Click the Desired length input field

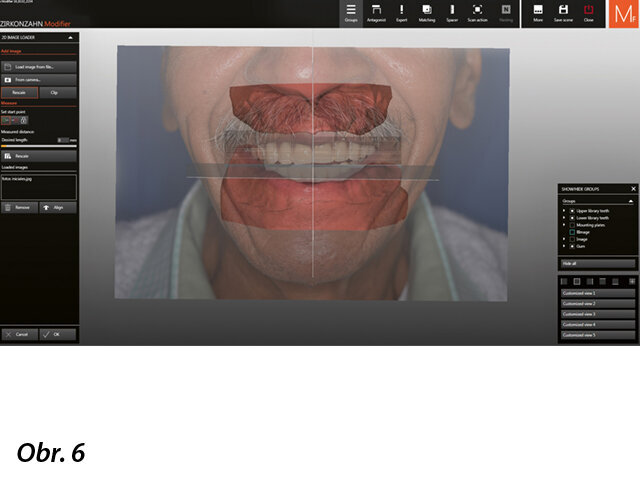click(x=63, y=140)
